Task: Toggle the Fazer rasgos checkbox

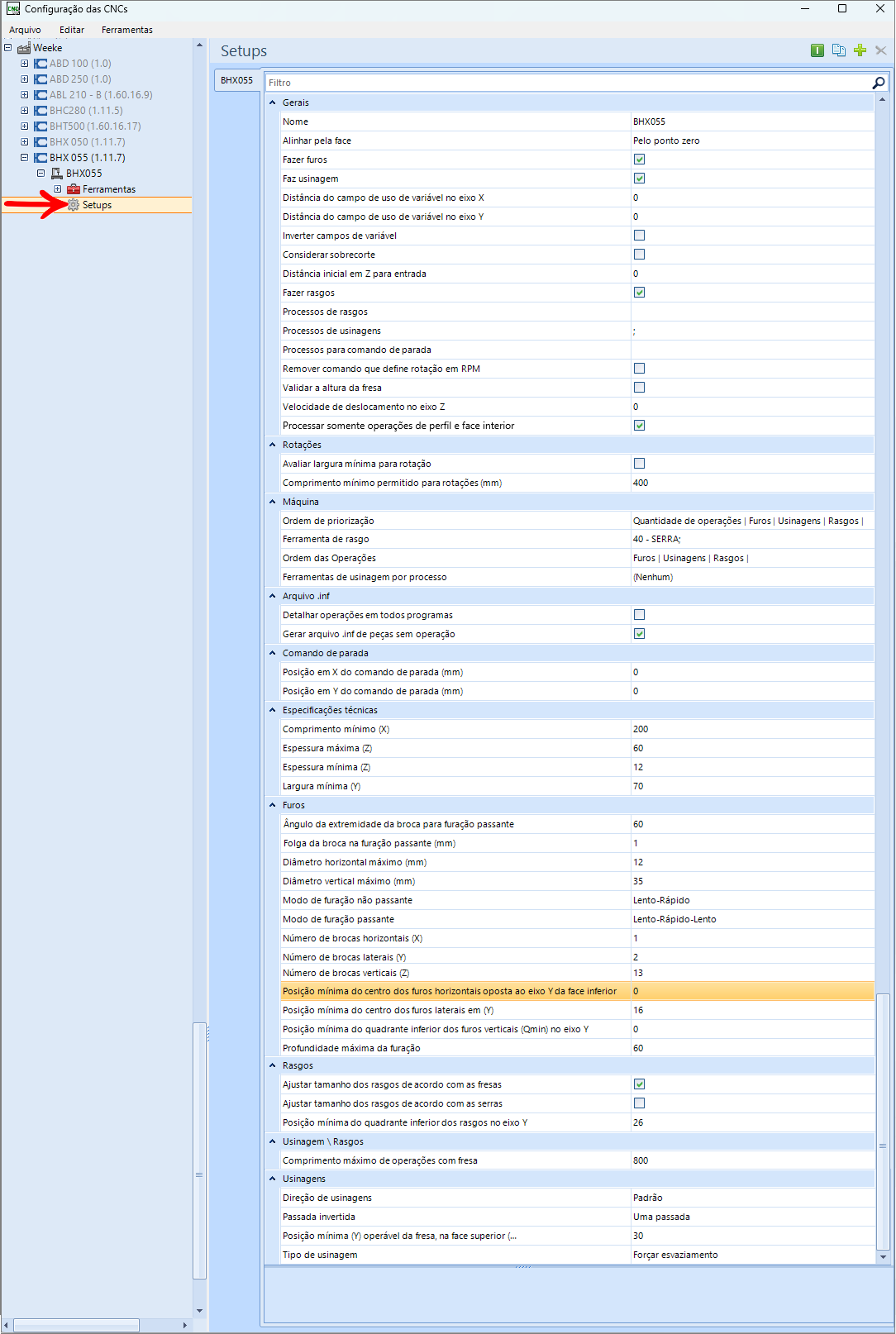Action: coord(639,293)
